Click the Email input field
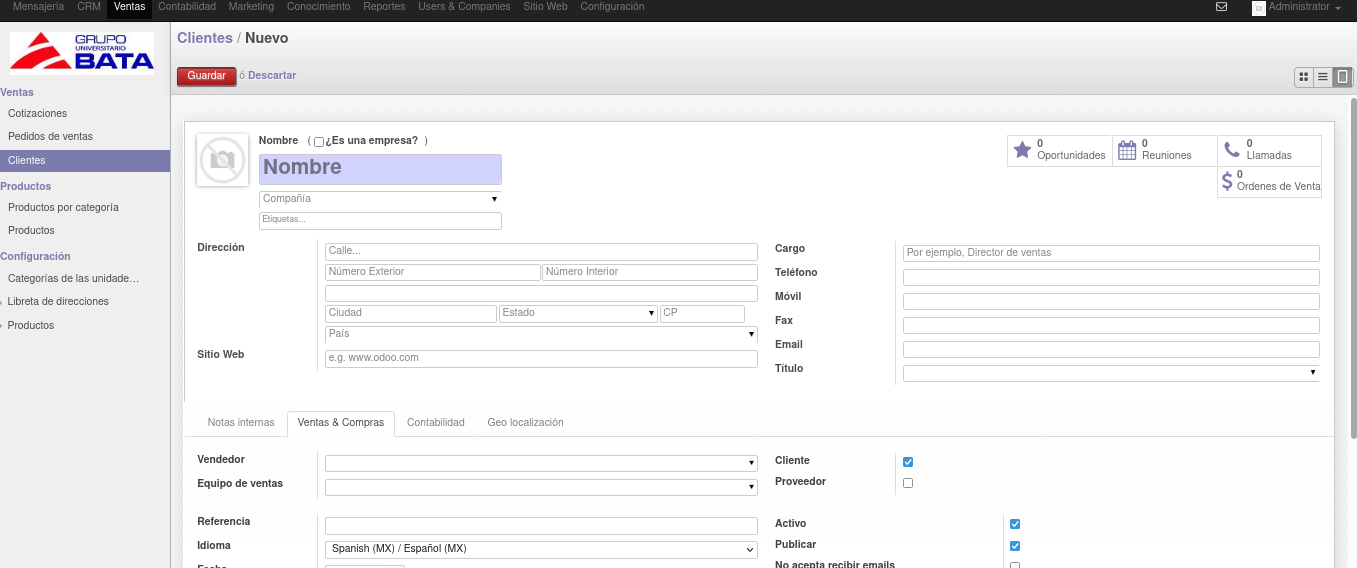Screen dimensions: 1357x568 coord(1111,349)
